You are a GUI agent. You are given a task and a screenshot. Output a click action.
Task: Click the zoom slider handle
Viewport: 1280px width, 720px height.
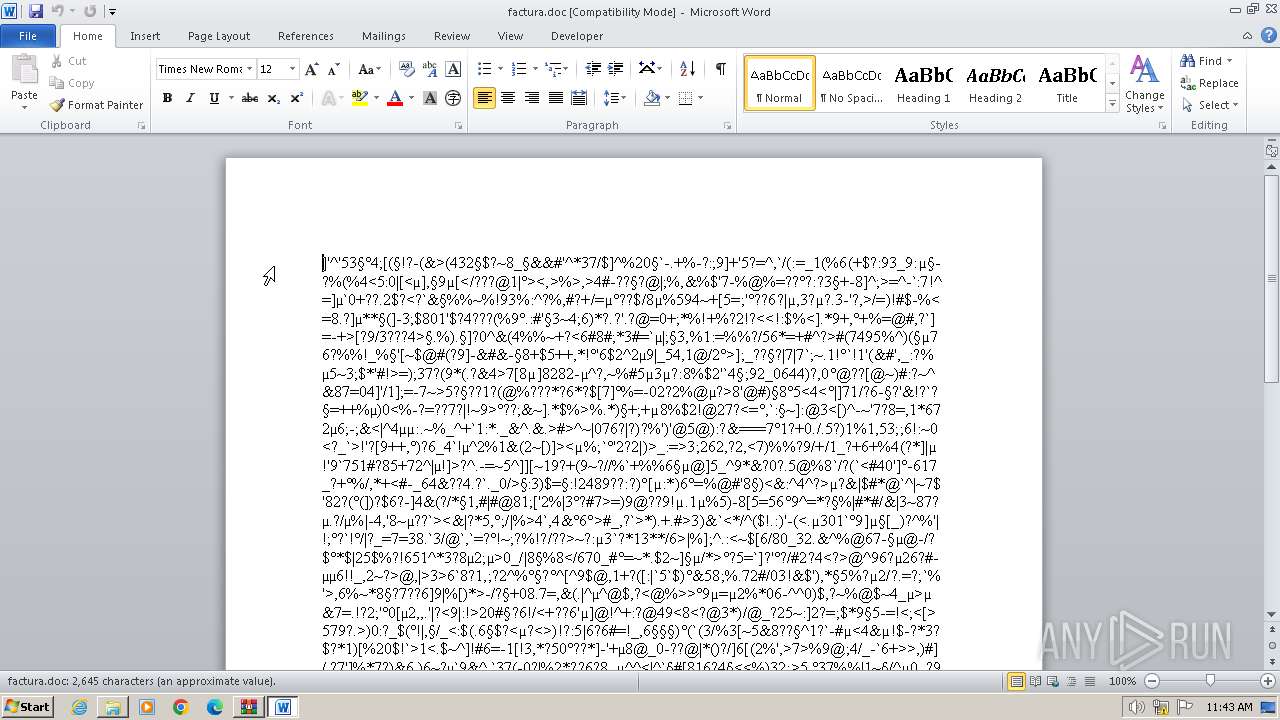click(x=1210, y=681)
